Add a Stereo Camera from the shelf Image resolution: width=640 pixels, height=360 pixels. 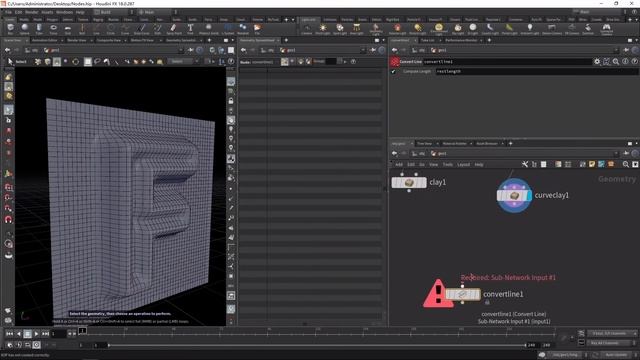click(x=552, y=29)
